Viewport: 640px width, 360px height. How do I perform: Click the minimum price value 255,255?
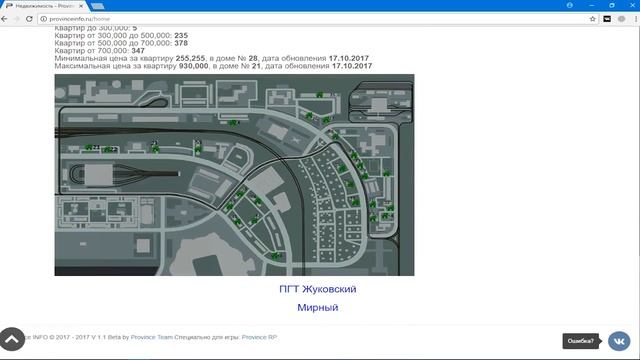190,58
